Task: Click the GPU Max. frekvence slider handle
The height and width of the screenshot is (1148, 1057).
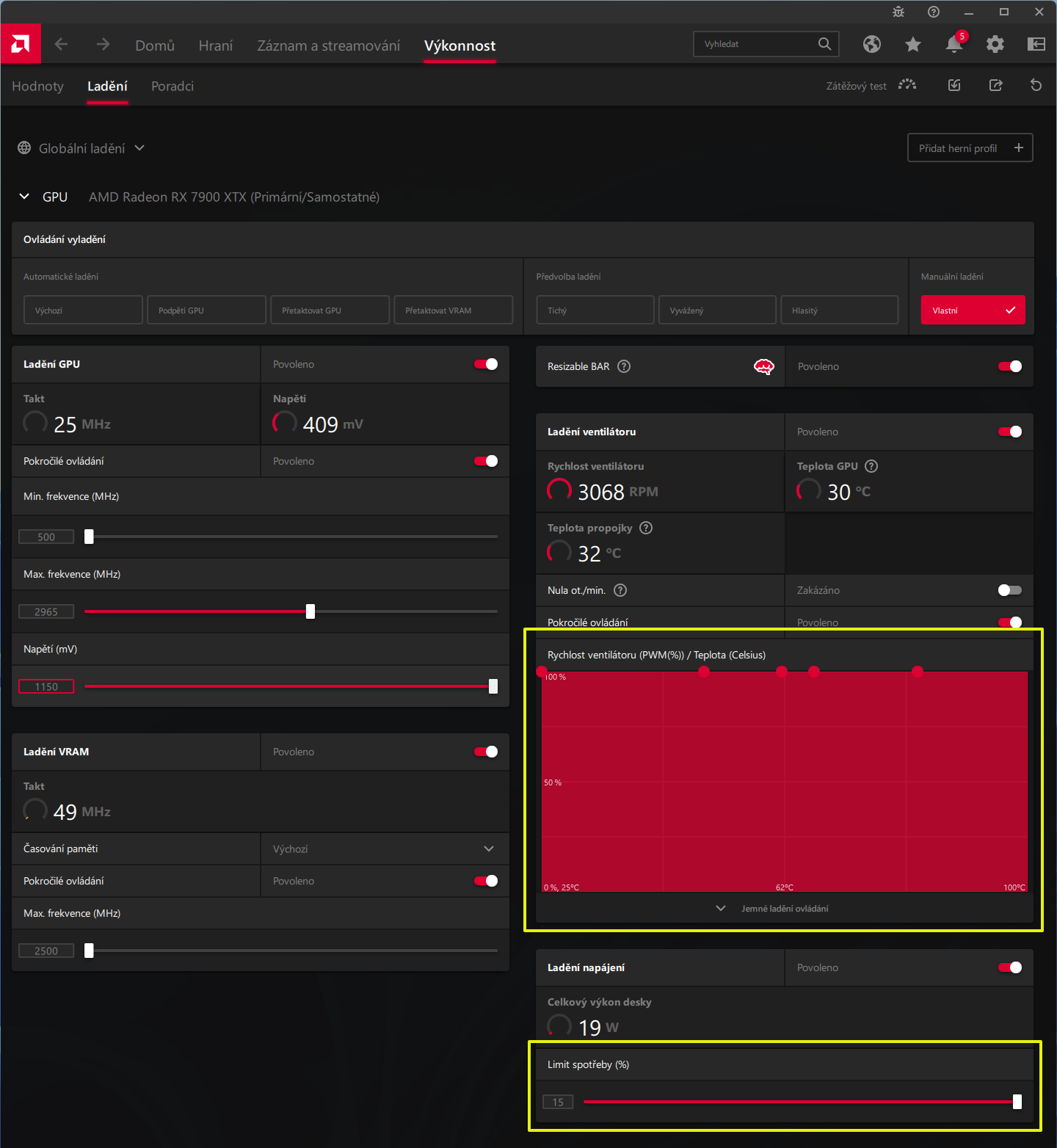Action: pyautogui.click(x=310, y=611)
